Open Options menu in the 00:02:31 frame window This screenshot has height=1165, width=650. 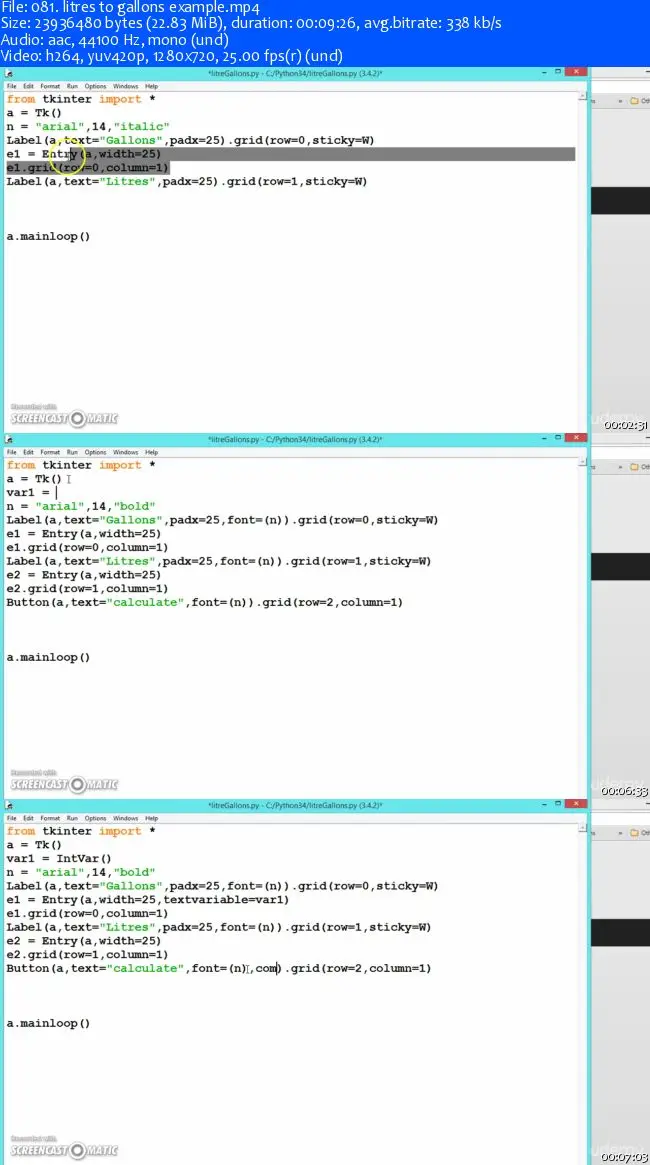pyautogui.click(x=95, y=86)
